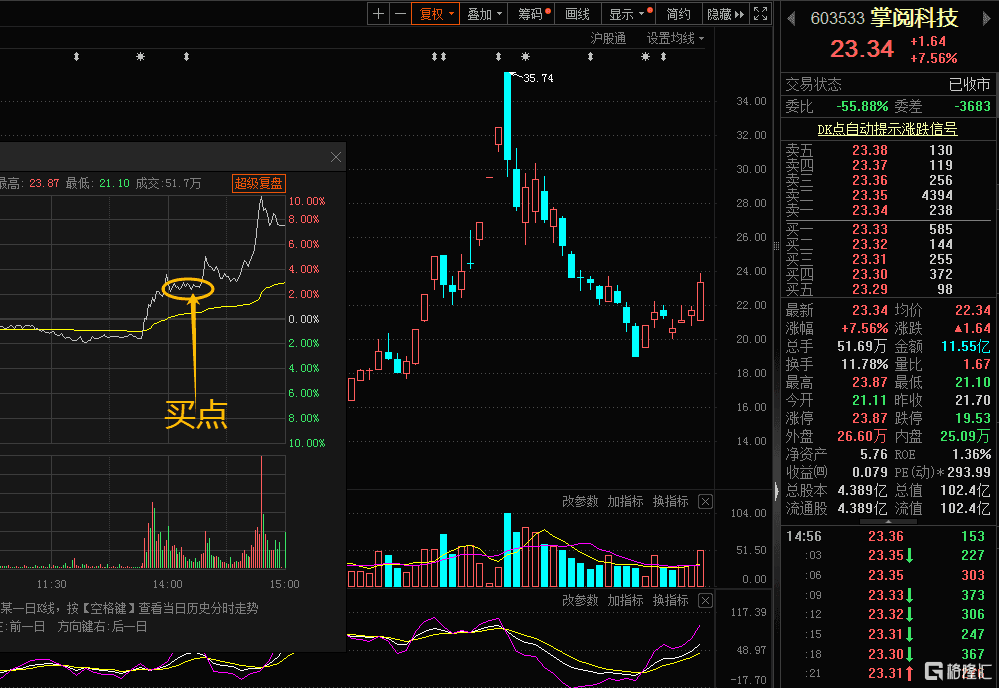Click 改参数 in bottom oscillator panel
999x688 pixels.
pyautogui.click(x=580, y=600)
